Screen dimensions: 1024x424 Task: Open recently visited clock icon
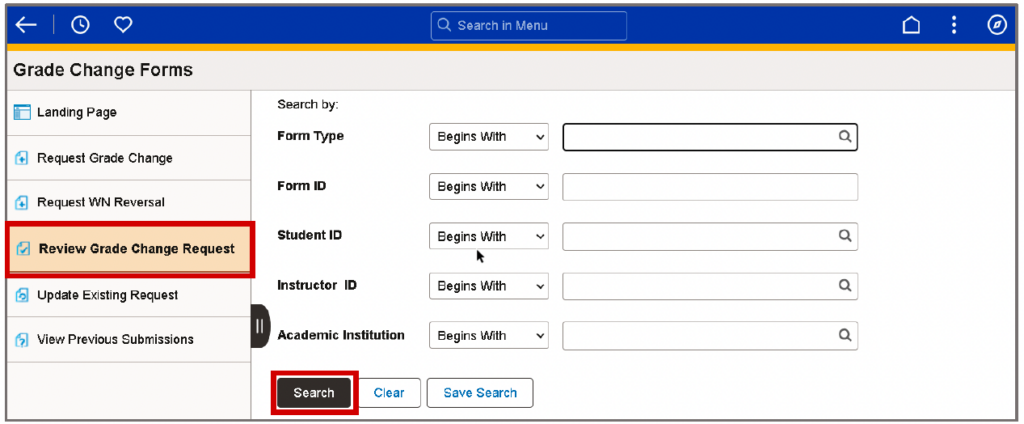pos(80,25)
